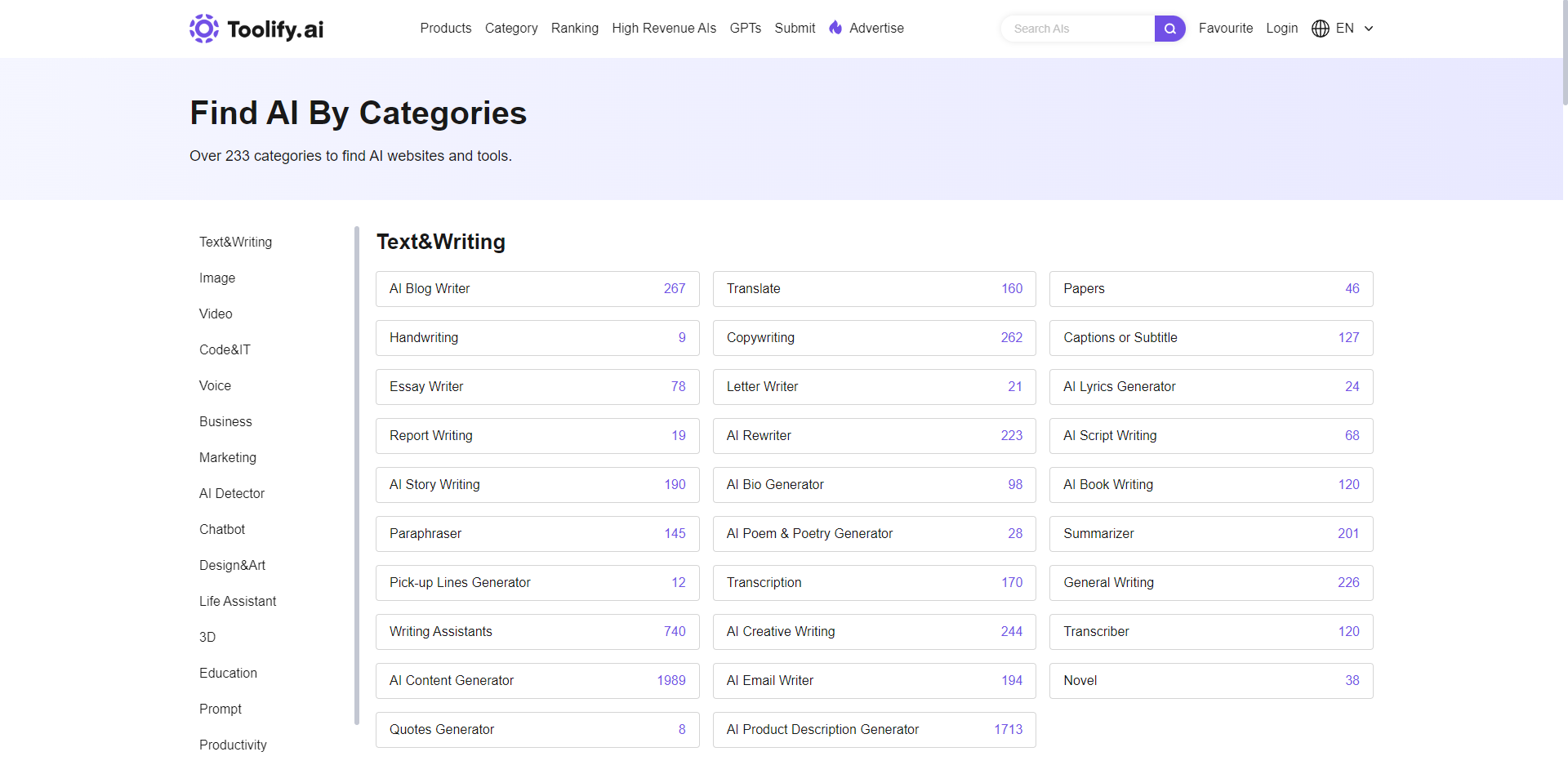Open the Ranking menu item
The height and width of the screenshot is (774, 1568).
click(575, 28)
